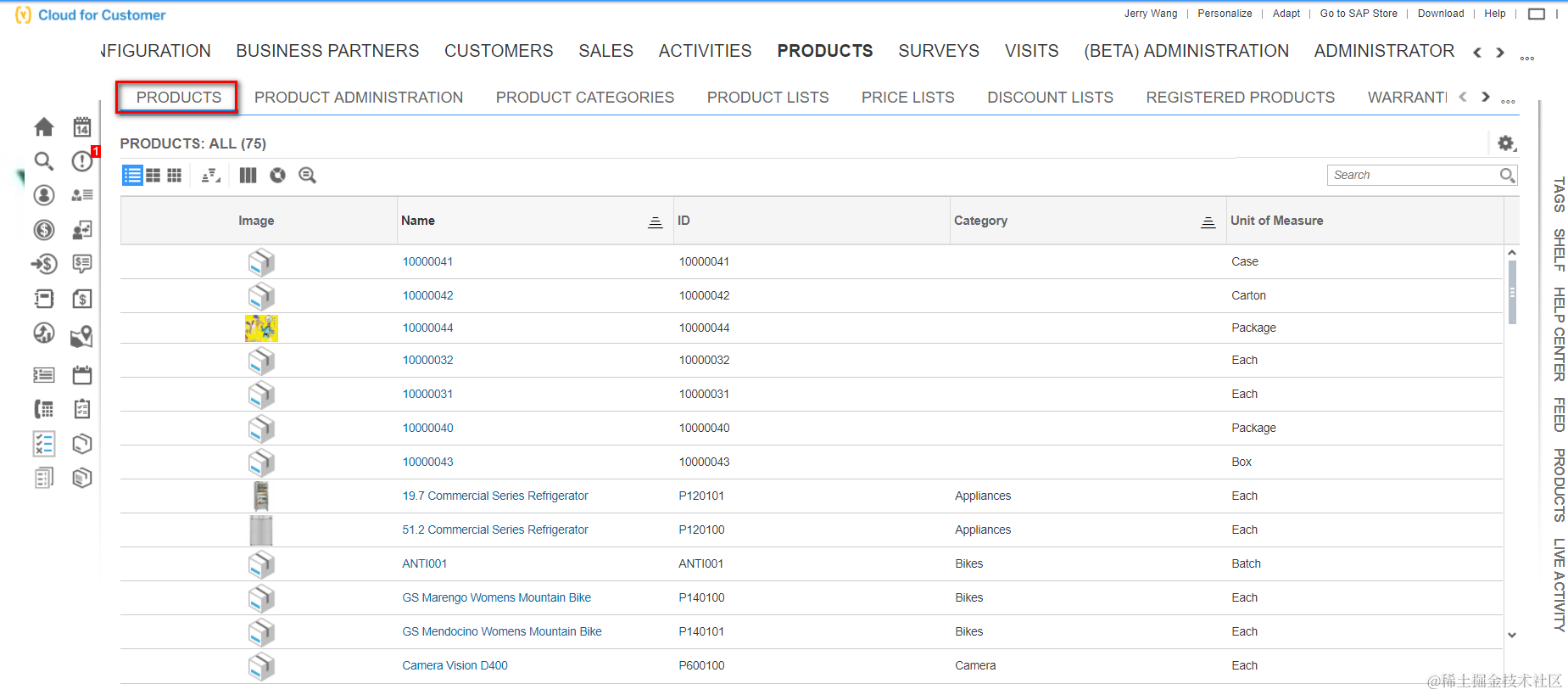Click the fullscreen rectangle icon at top
The image size is (1568, 695).
(1537, 14)
